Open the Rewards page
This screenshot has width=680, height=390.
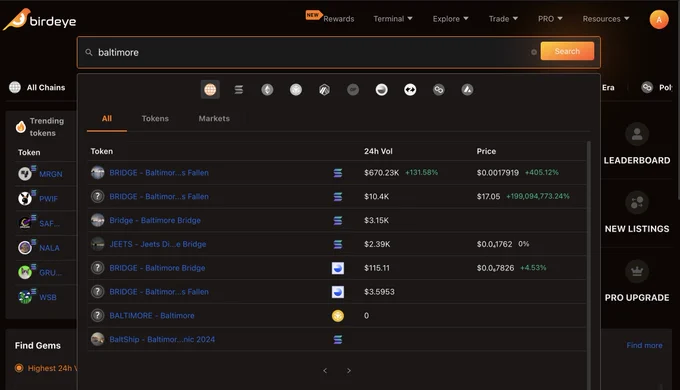(338, 19)
